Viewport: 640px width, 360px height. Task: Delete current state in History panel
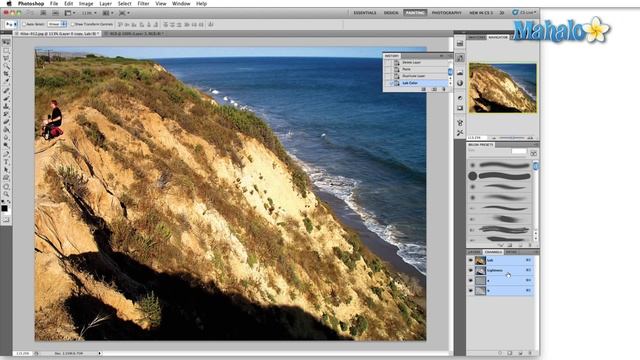tap(444, 89)
